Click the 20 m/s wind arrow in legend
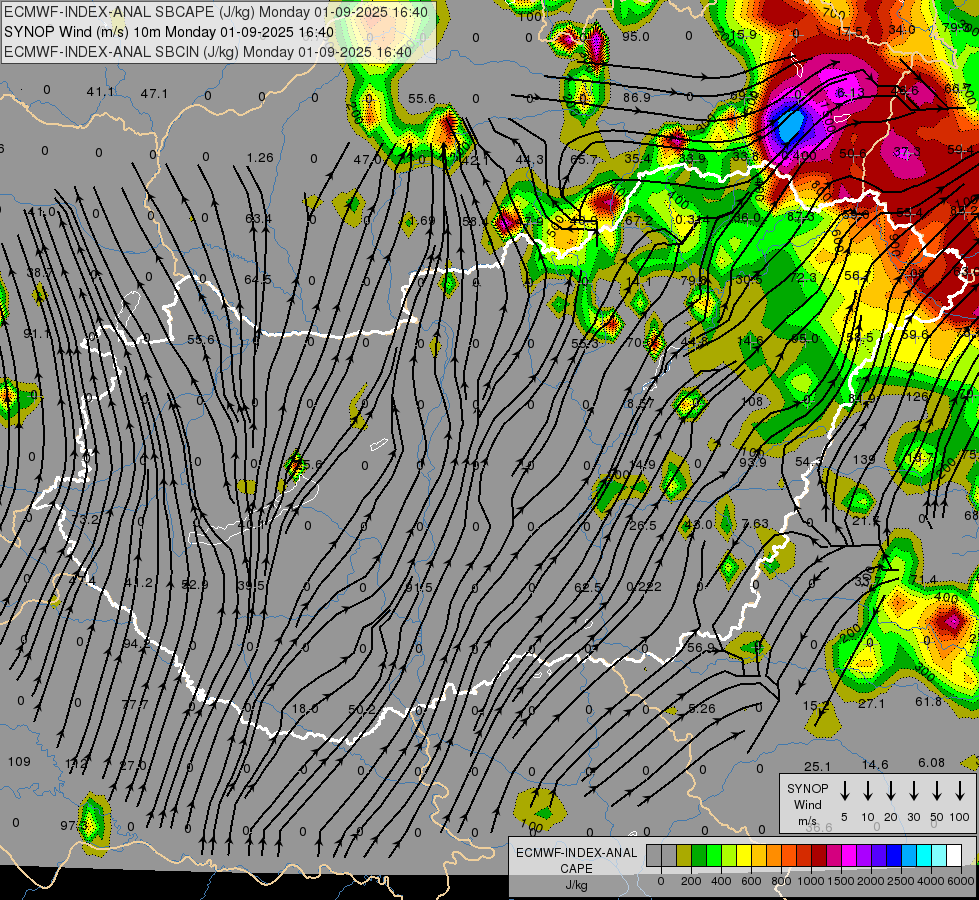The width and height of the screenshot is (979, 900). [x=890, y=790]
